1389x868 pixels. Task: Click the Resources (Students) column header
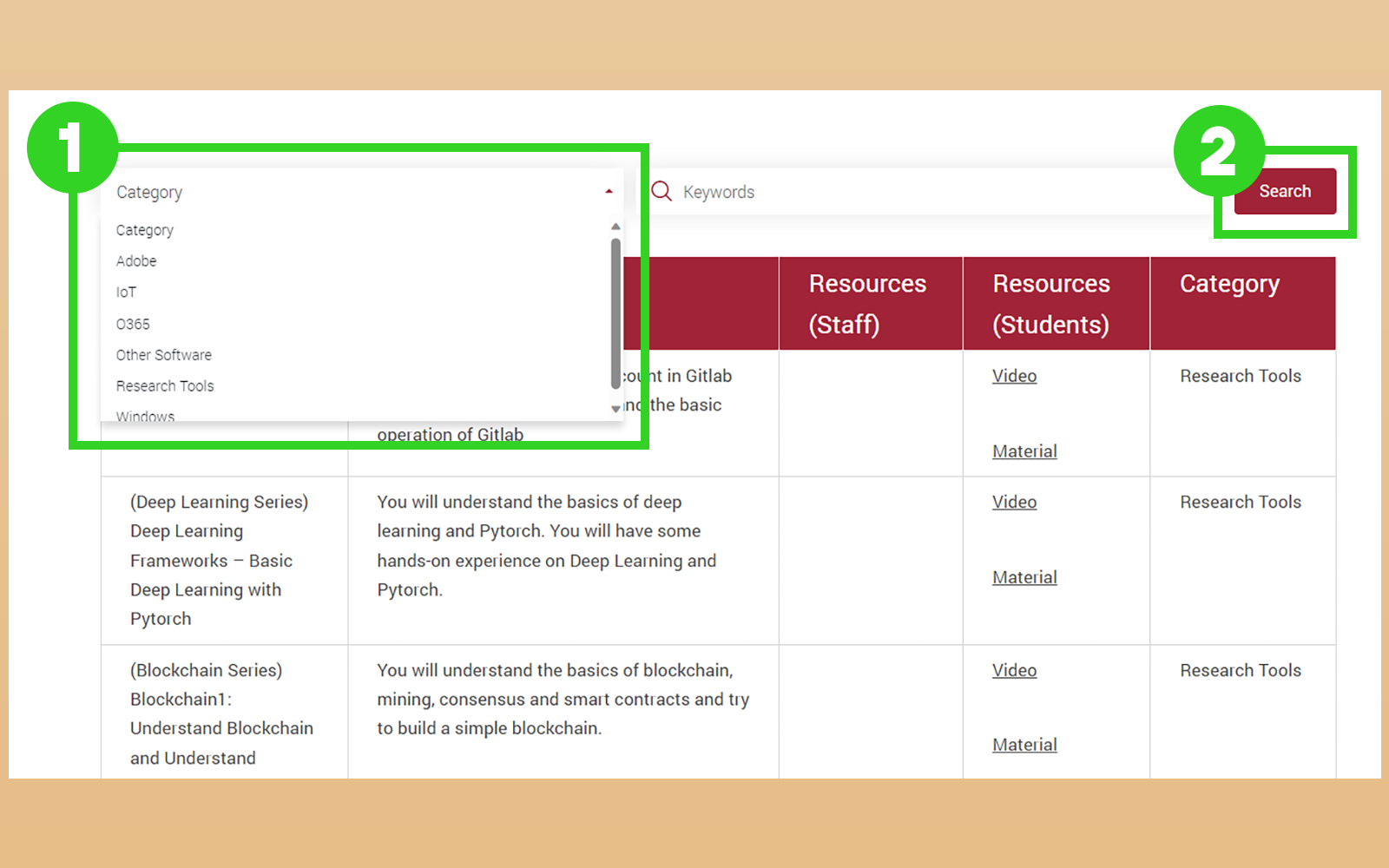(x=1057, y=304)
